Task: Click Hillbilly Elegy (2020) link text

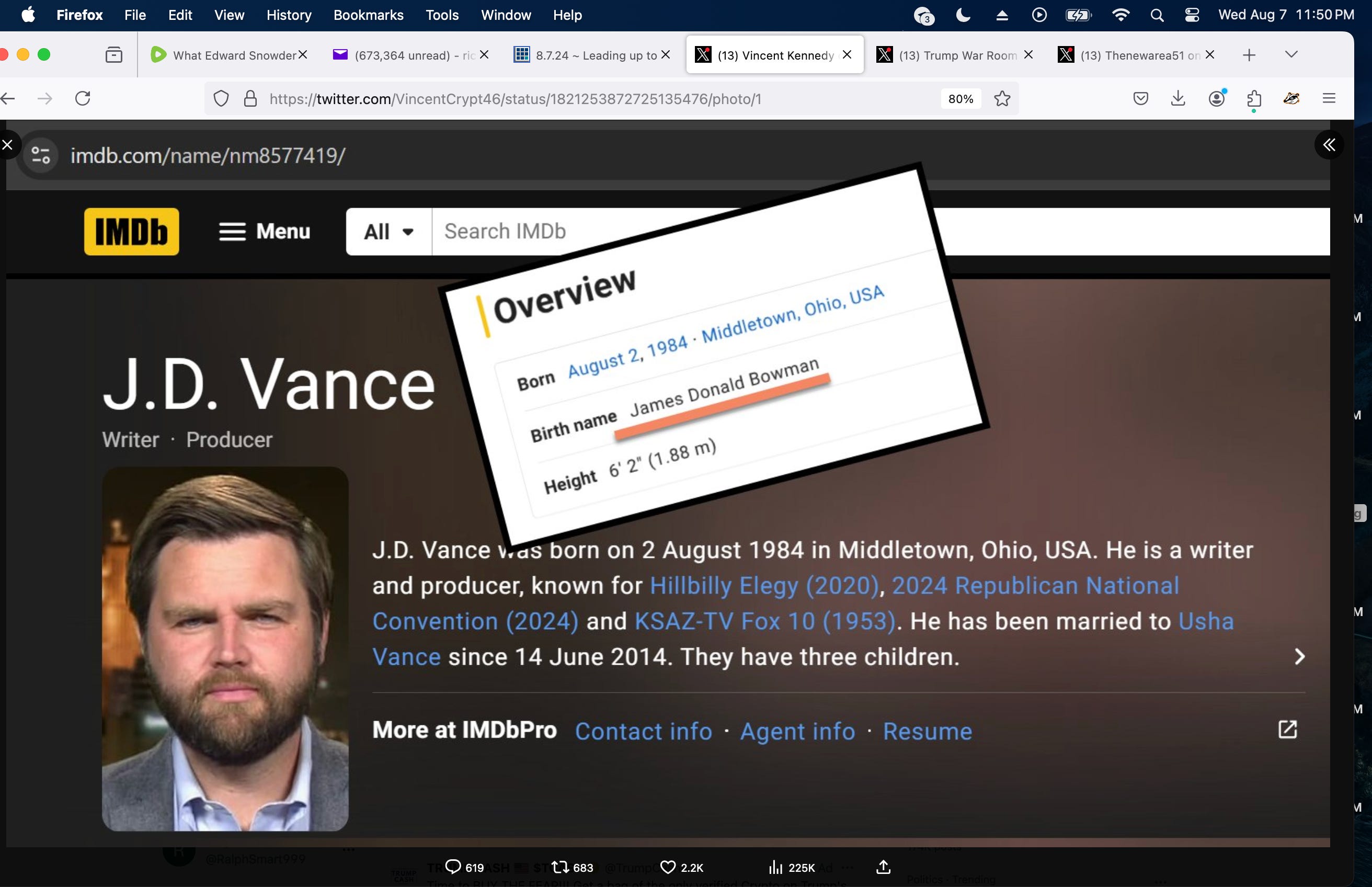Action: click(x=764, y=586)
